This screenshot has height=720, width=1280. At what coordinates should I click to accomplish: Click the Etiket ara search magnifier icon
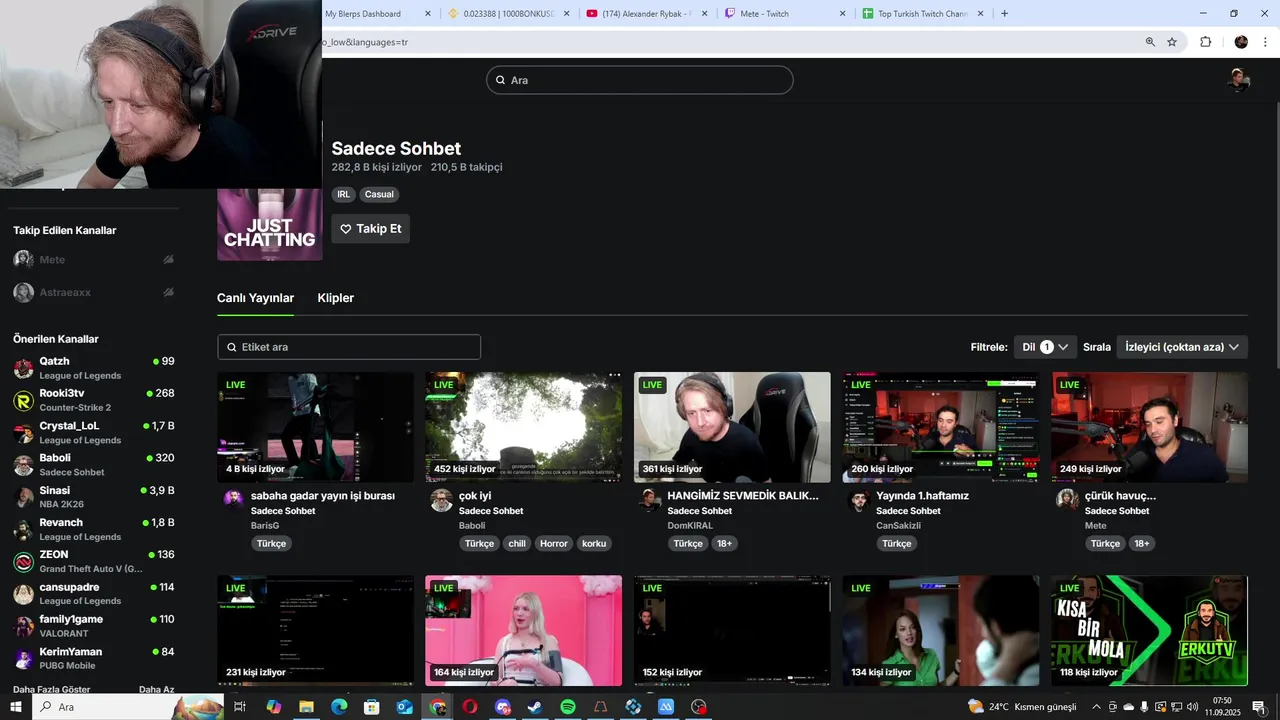point(232,347)
